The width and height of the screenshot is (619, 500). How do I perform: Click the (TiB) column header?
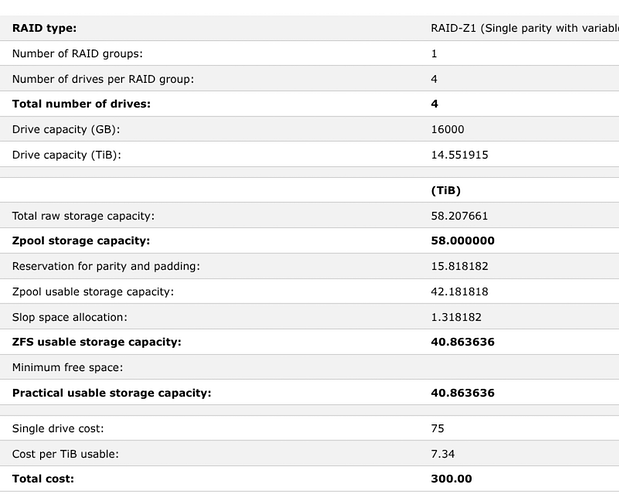[x=445, y=190]
